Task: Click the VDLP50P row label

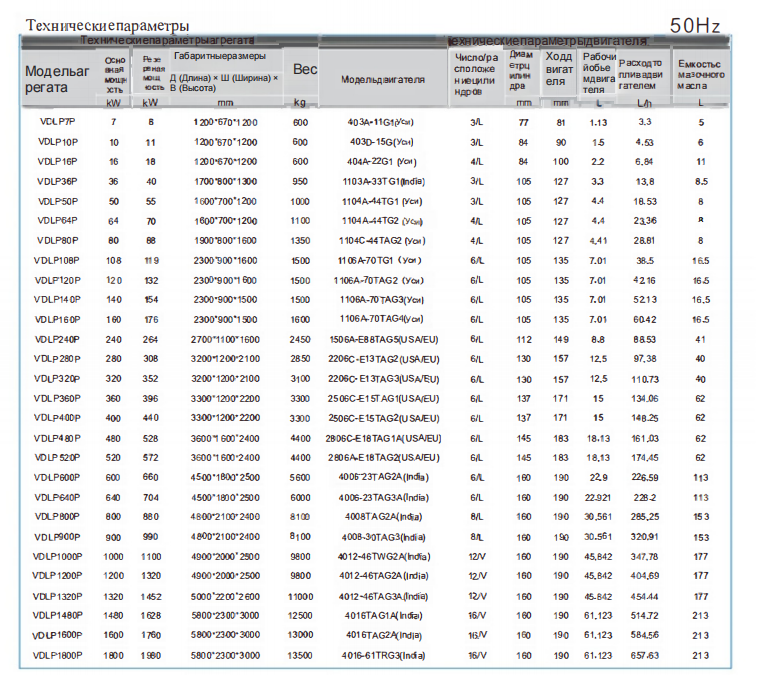Action: (x=57, y=201)
